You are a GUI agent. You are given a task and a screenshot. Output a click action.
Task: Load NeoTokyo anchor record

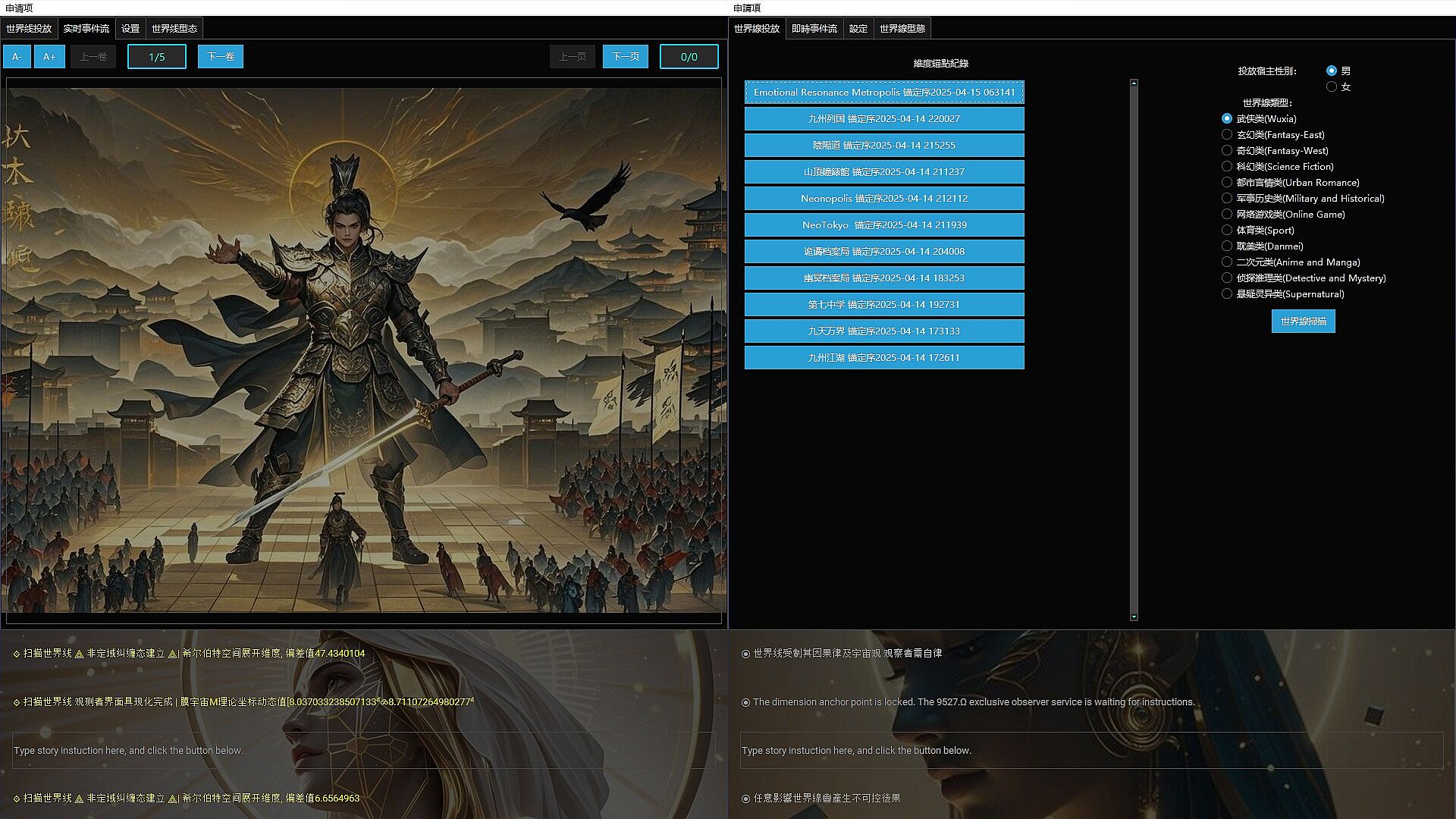point(883,225)
